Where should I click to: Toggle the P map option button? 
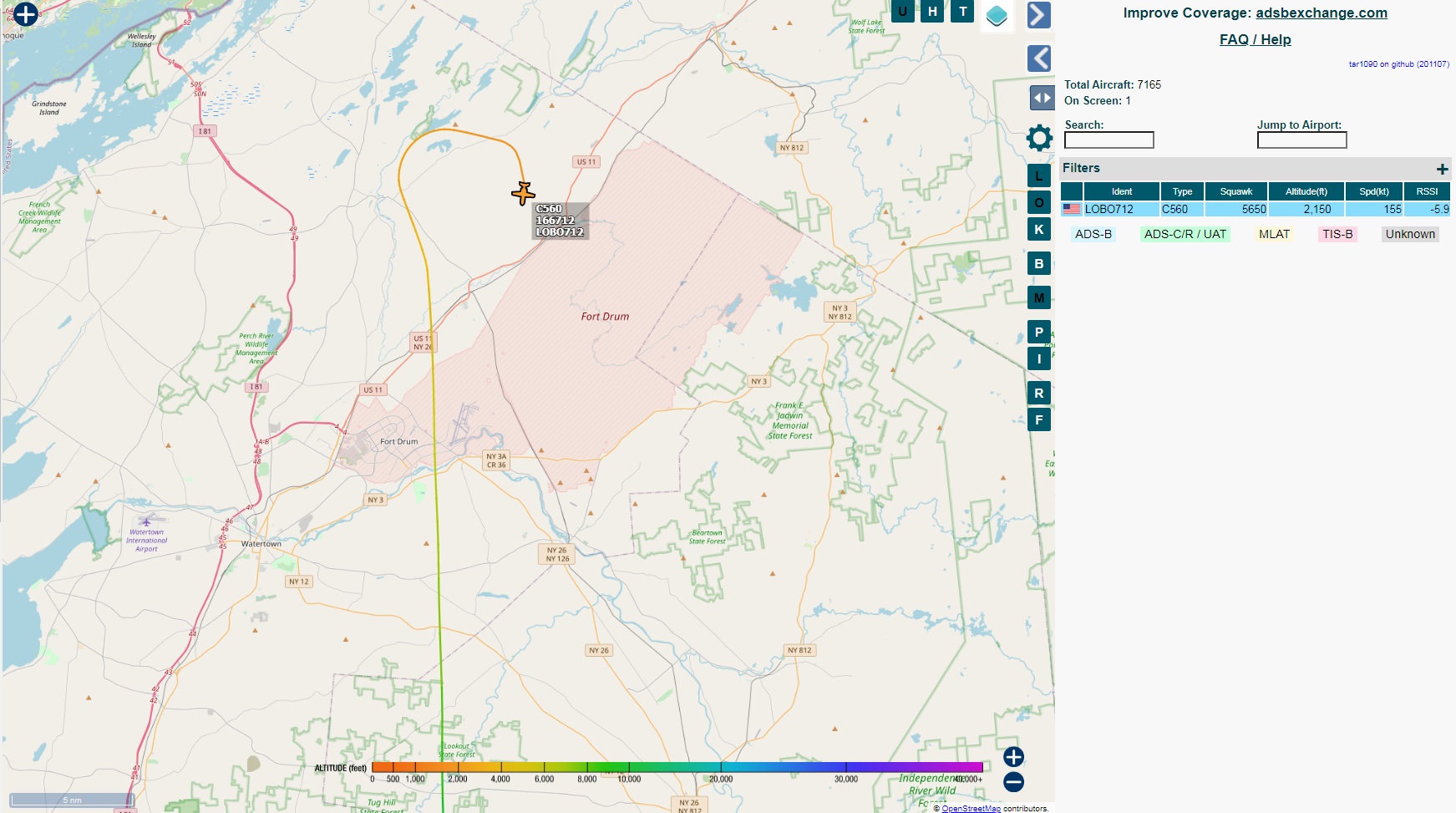click(1039, 332)
